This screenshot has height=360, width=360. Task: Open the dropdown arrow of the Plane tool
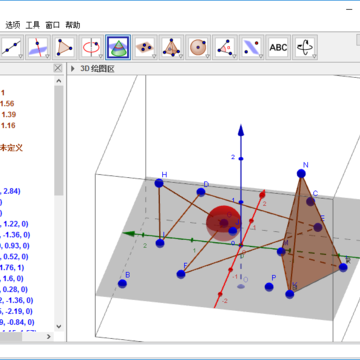pos(153,56)
